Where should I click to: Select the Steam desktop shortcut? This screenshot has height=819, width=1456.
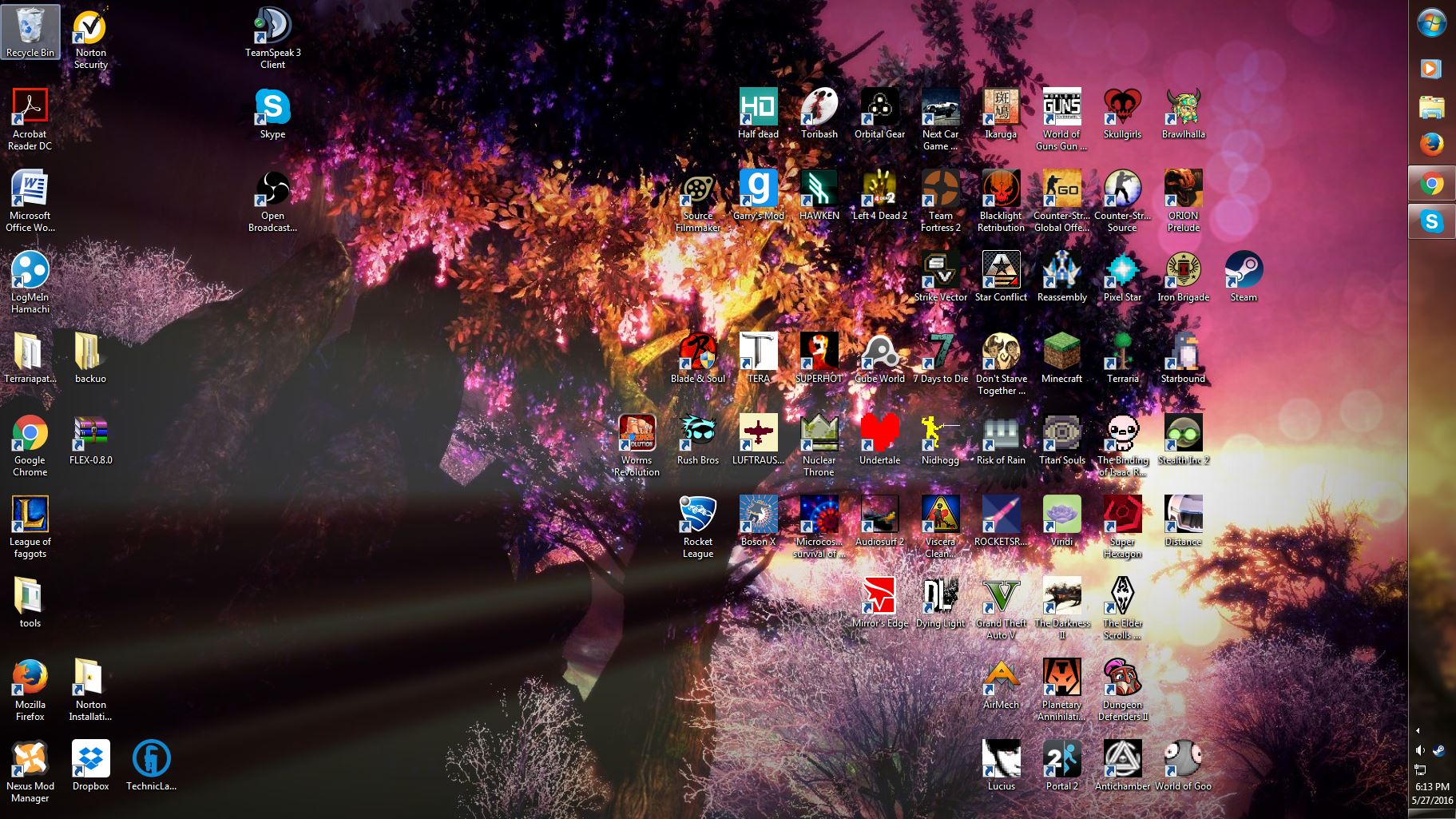[1244, 276]
